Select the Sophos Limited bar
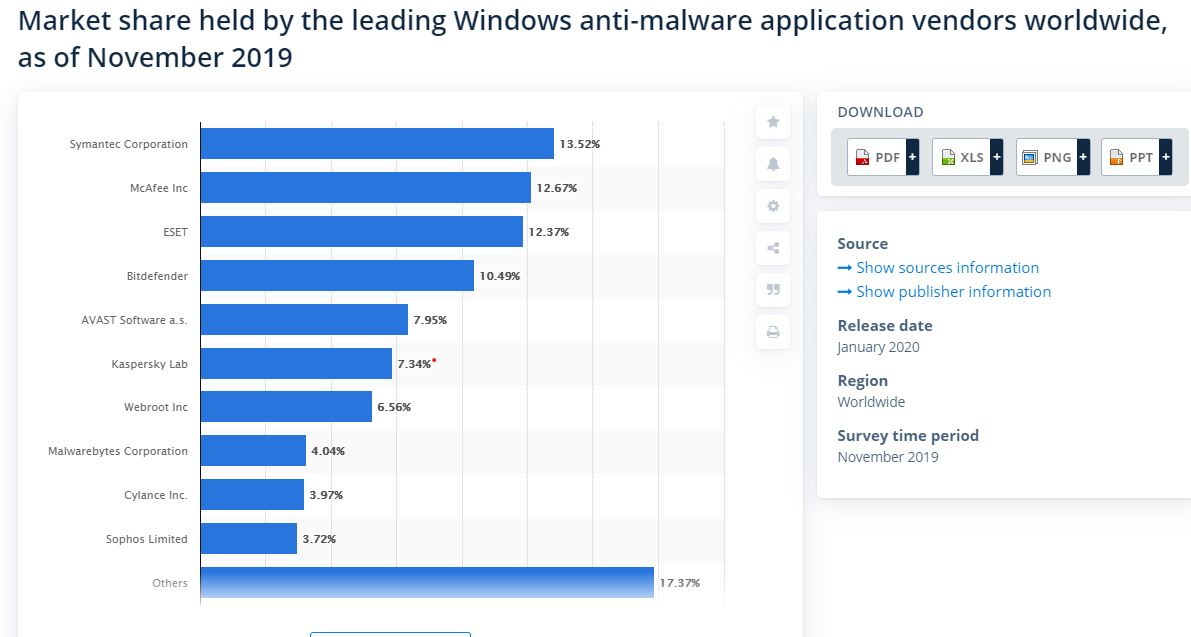 [248, 539]
